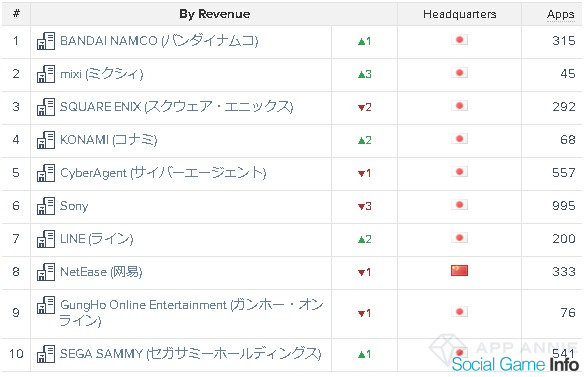
Task: Open the LINE publisher link
Action: click(97, 239)
